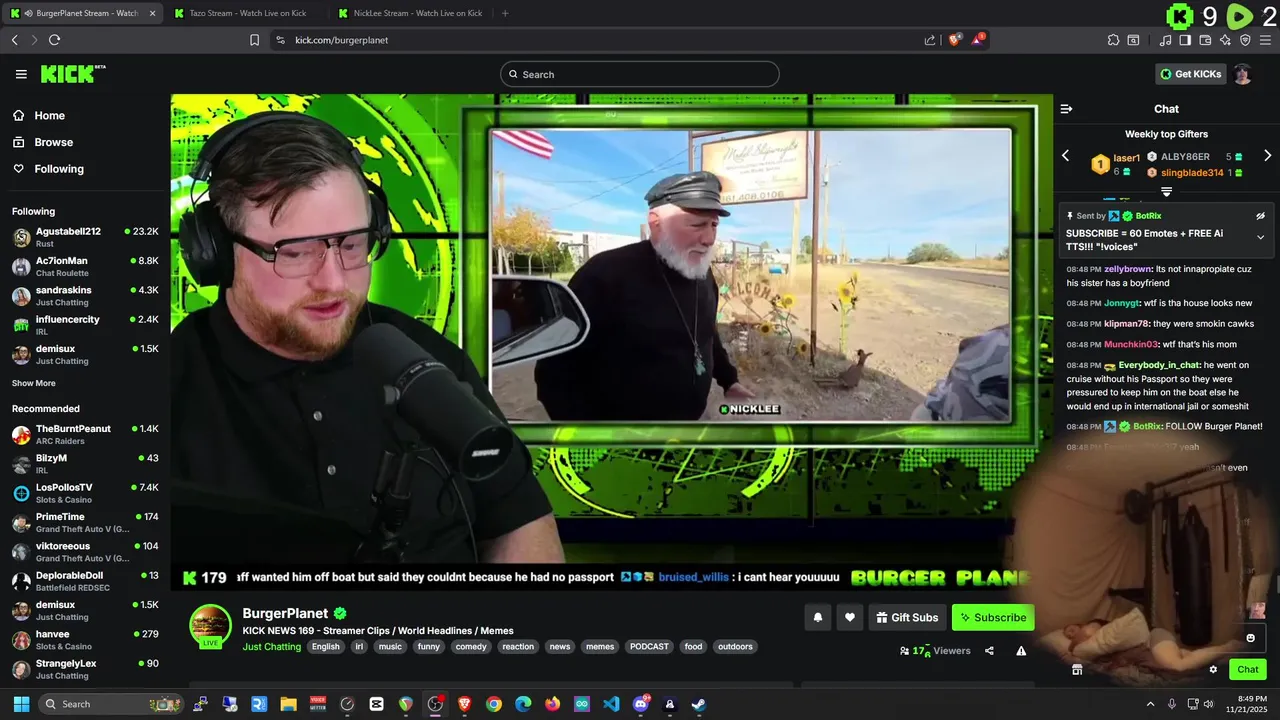
Task: Open Agustabell212 channel in Following
Action: (85, 237)
